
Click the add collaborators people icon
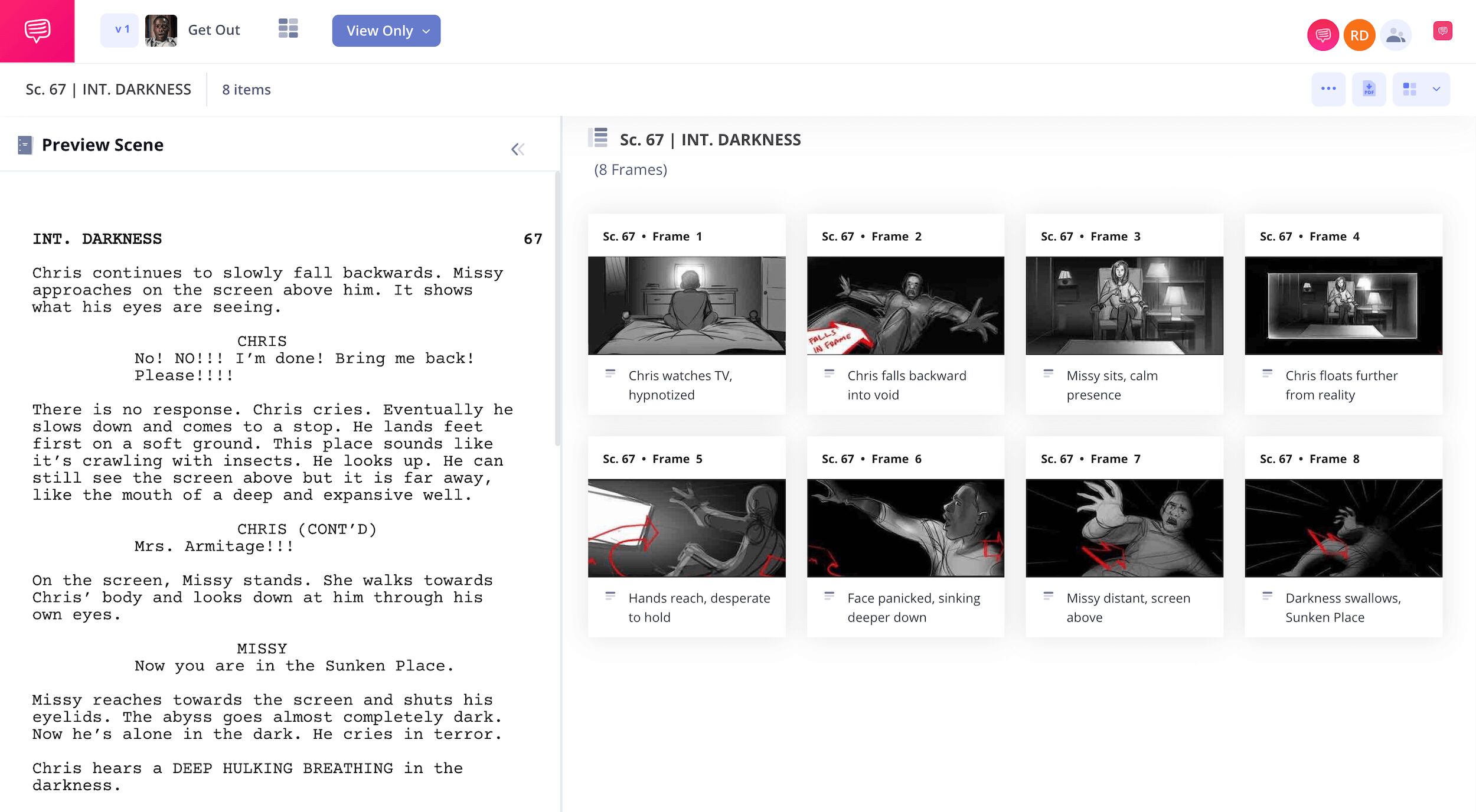1395,35
